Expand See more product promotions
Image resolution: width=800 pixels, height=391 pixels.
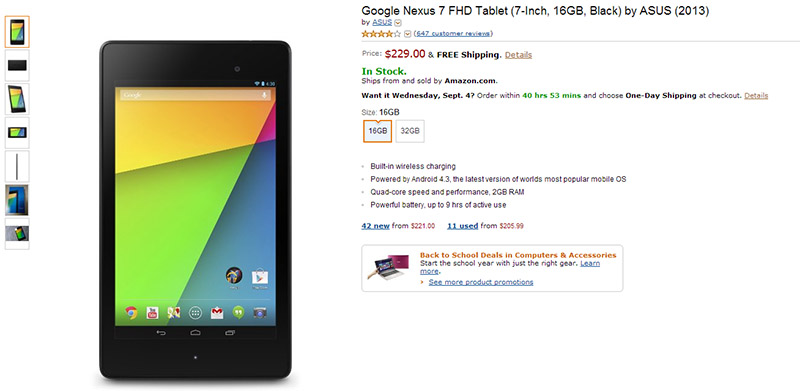(x=481, y=282)
